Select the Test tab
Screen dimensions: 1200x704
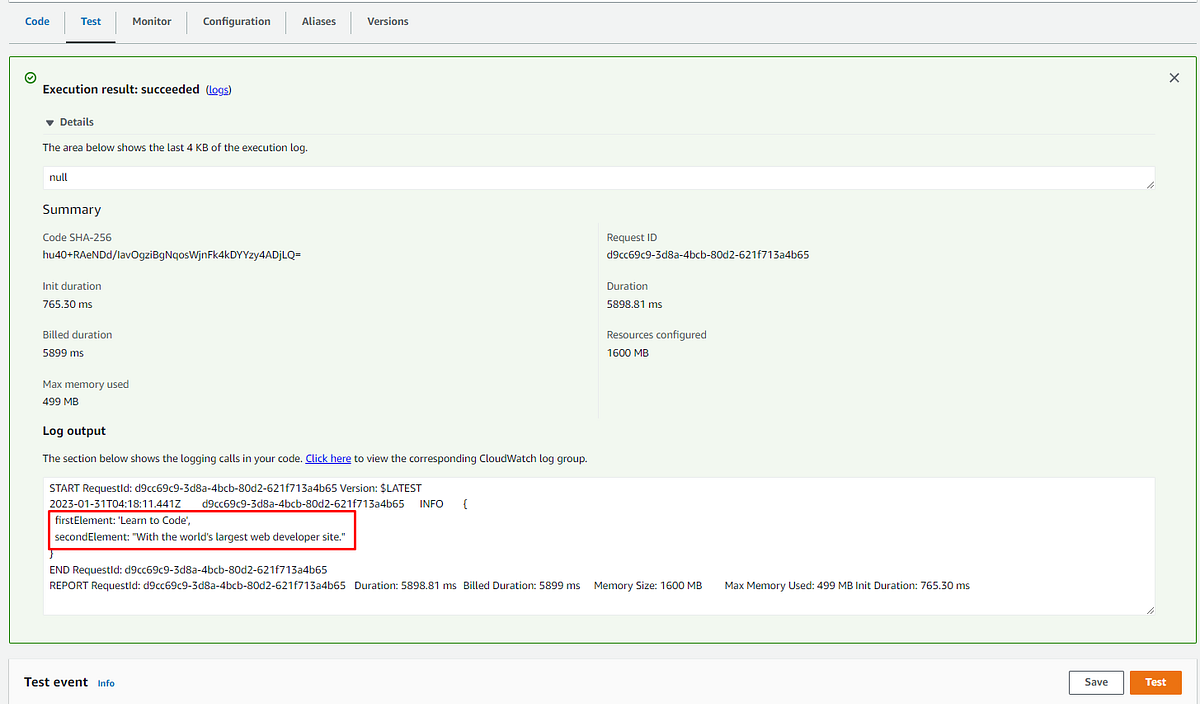tap(90, 21)
